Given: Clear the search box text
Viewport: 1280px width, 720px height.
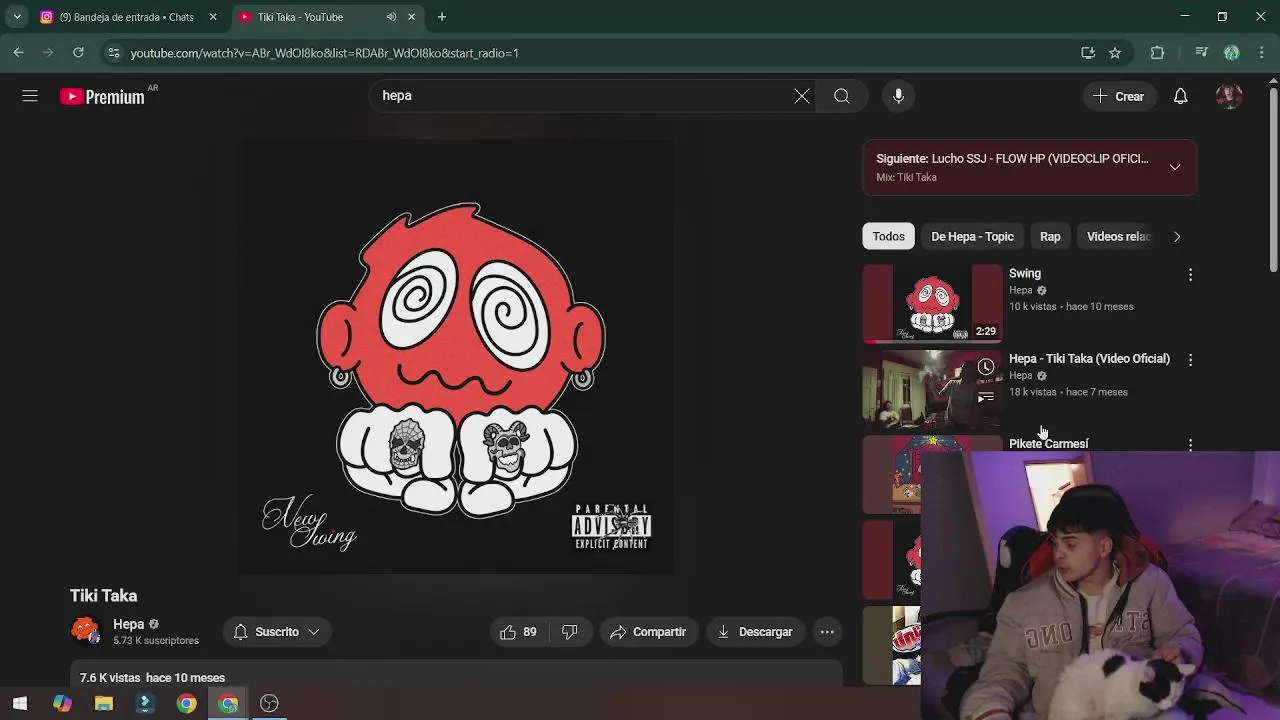Looking at the screenshot, I should tap(802, 96).
